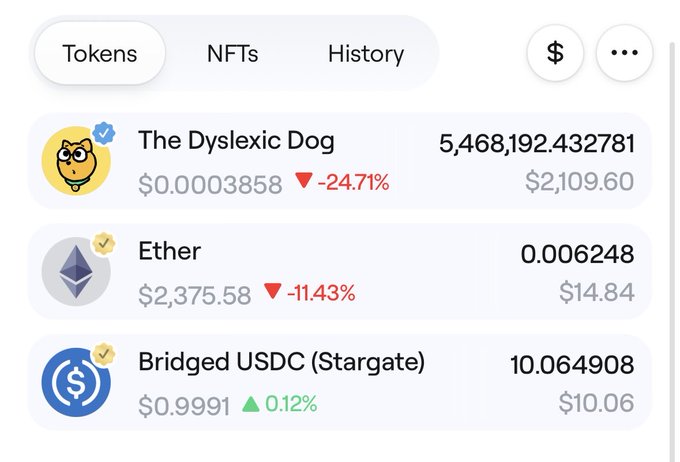Click the Ether -11.43% change indicator
The height and width of the screenshot is (462, 680).
309,294
